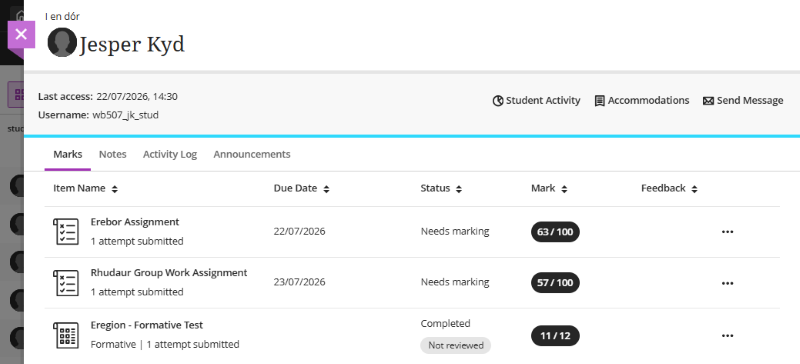
Task: Click the Item Name column header
Action: [x=79, y=188]
